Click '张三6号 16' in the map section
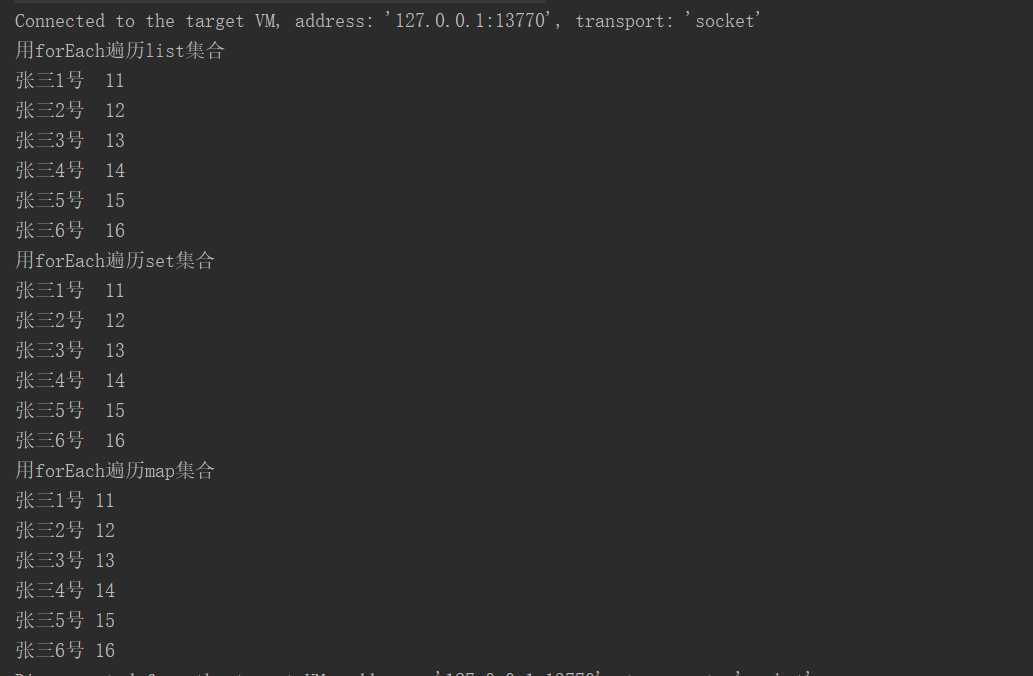The image size is (1033, 676). (65, 650)
